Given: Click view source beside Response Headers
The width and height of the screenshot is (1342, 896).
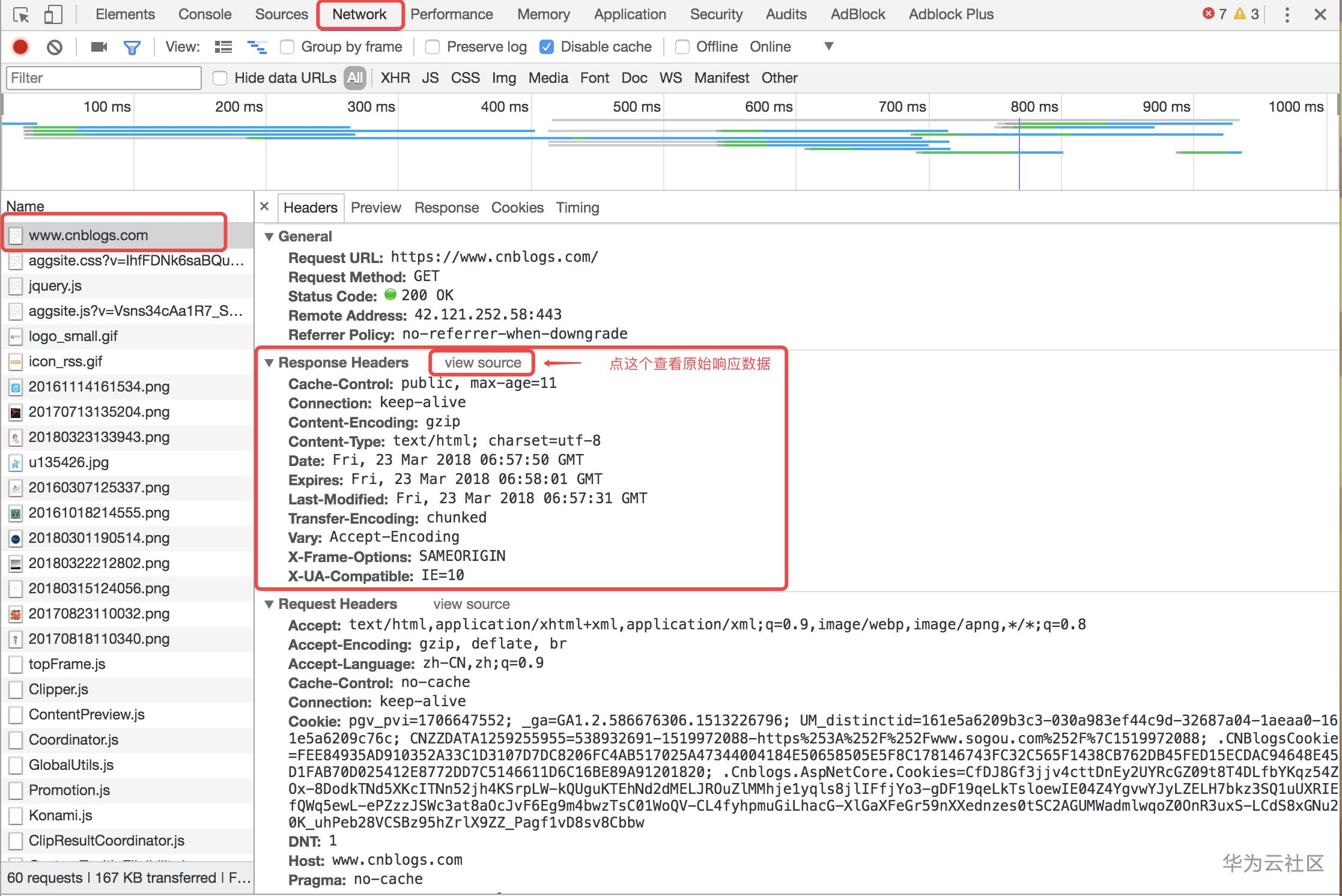Looking at the screenshot, I should click(x=482, y=363).
